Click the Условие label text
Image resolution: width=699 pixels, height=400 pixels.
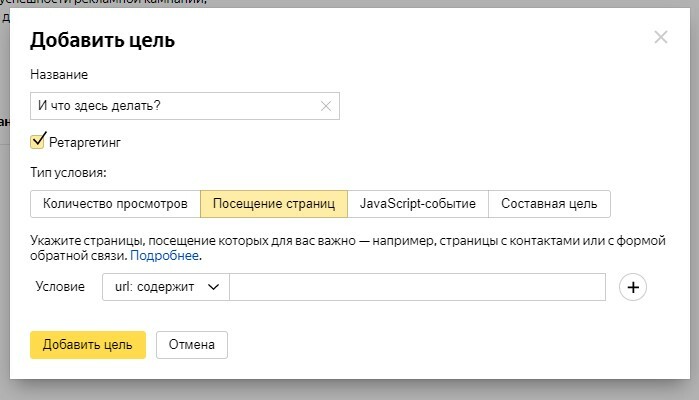[60, 287]
